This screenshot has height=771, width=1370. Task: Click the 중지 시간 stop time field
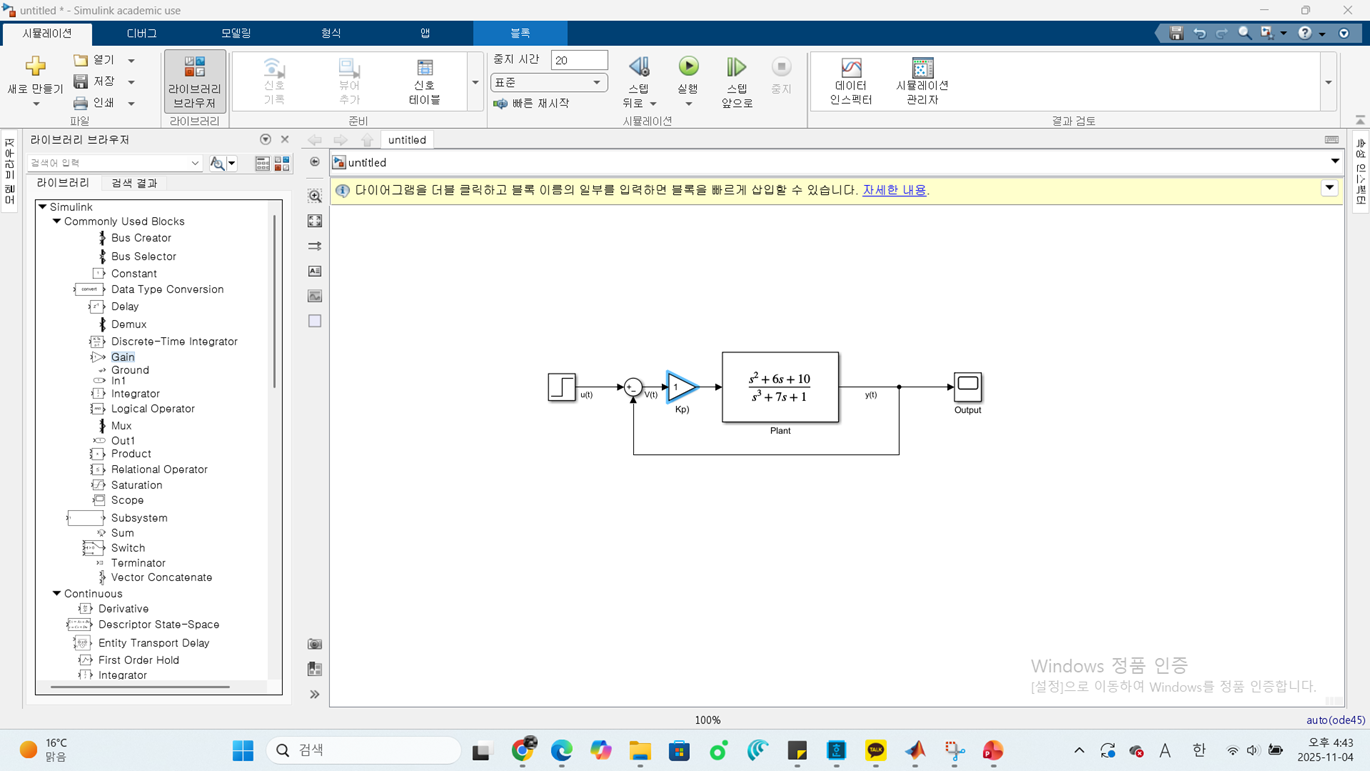[x=579, y=60]
